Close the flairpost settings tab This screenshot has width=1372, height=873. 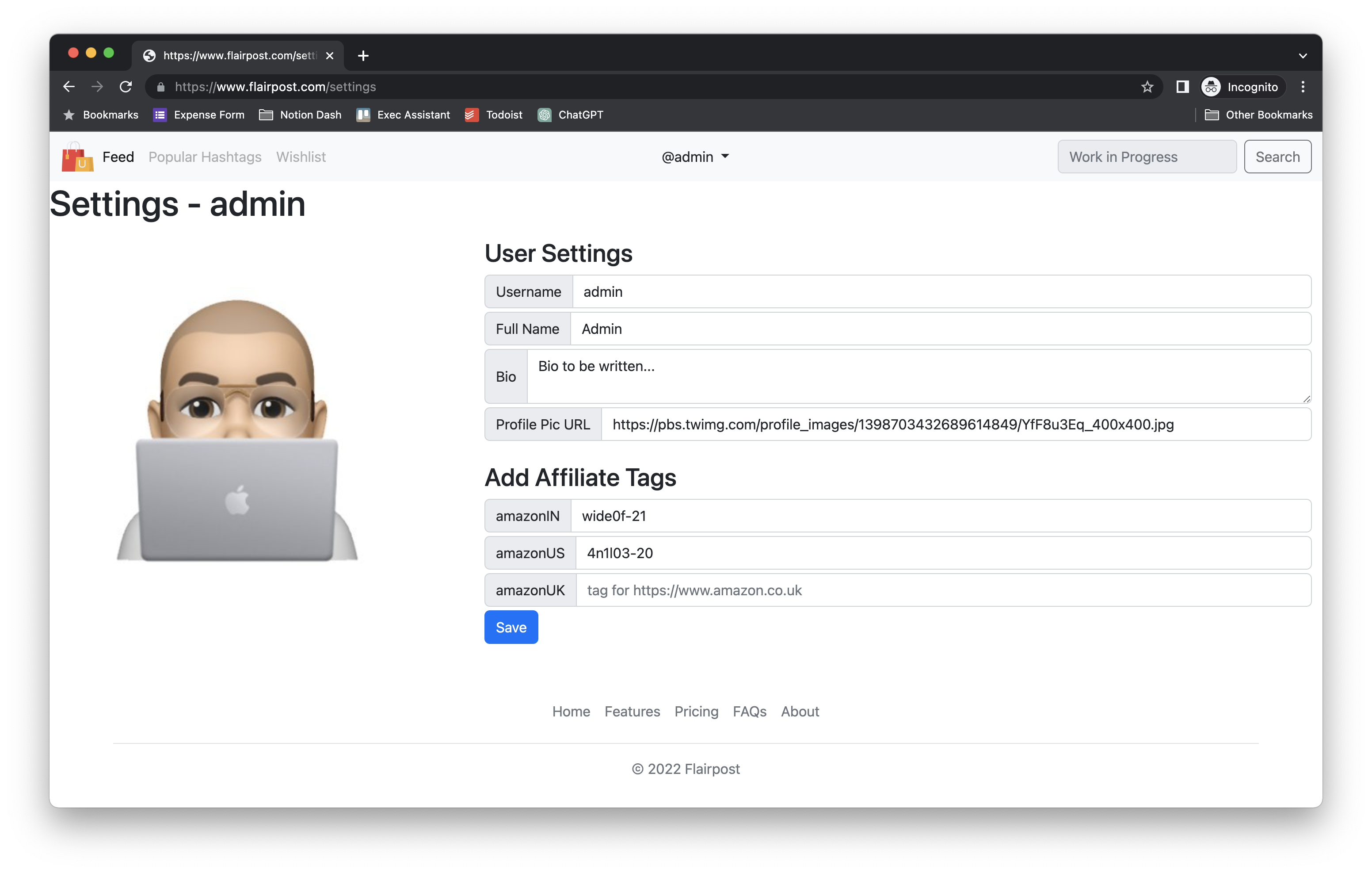(329, 55)
